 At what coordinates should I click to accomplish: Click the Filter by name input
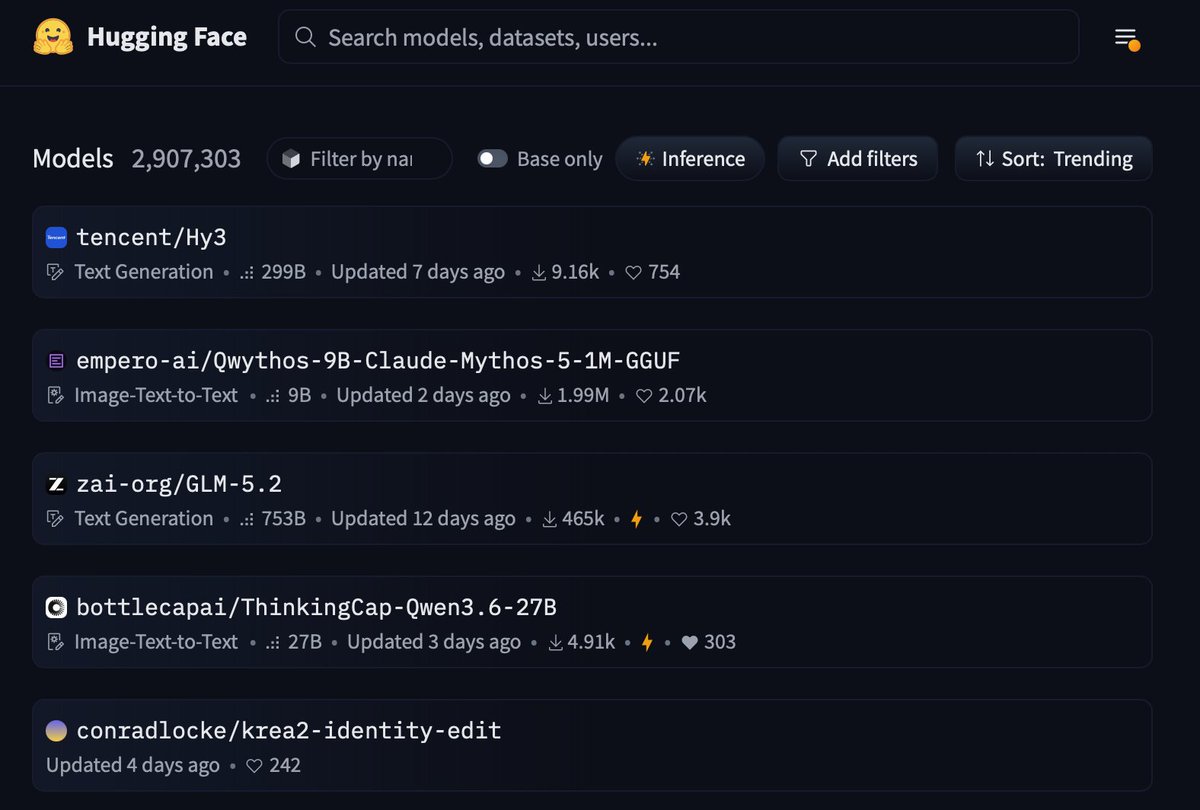coord(359,159)
